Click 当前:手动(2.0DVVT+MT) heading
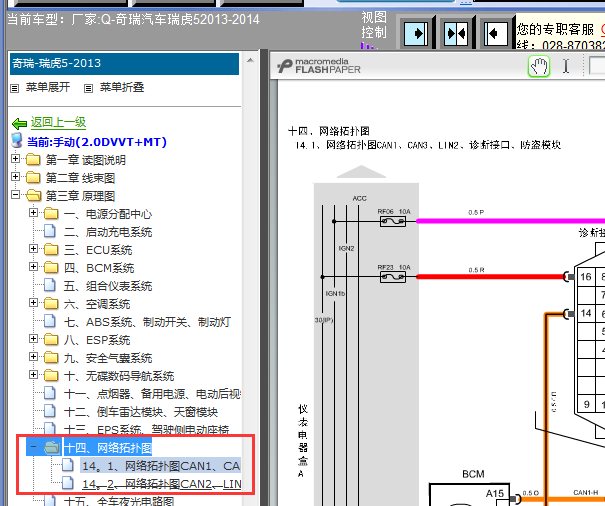The height and width of the screenshot is (506, 605). pos(97,142)
